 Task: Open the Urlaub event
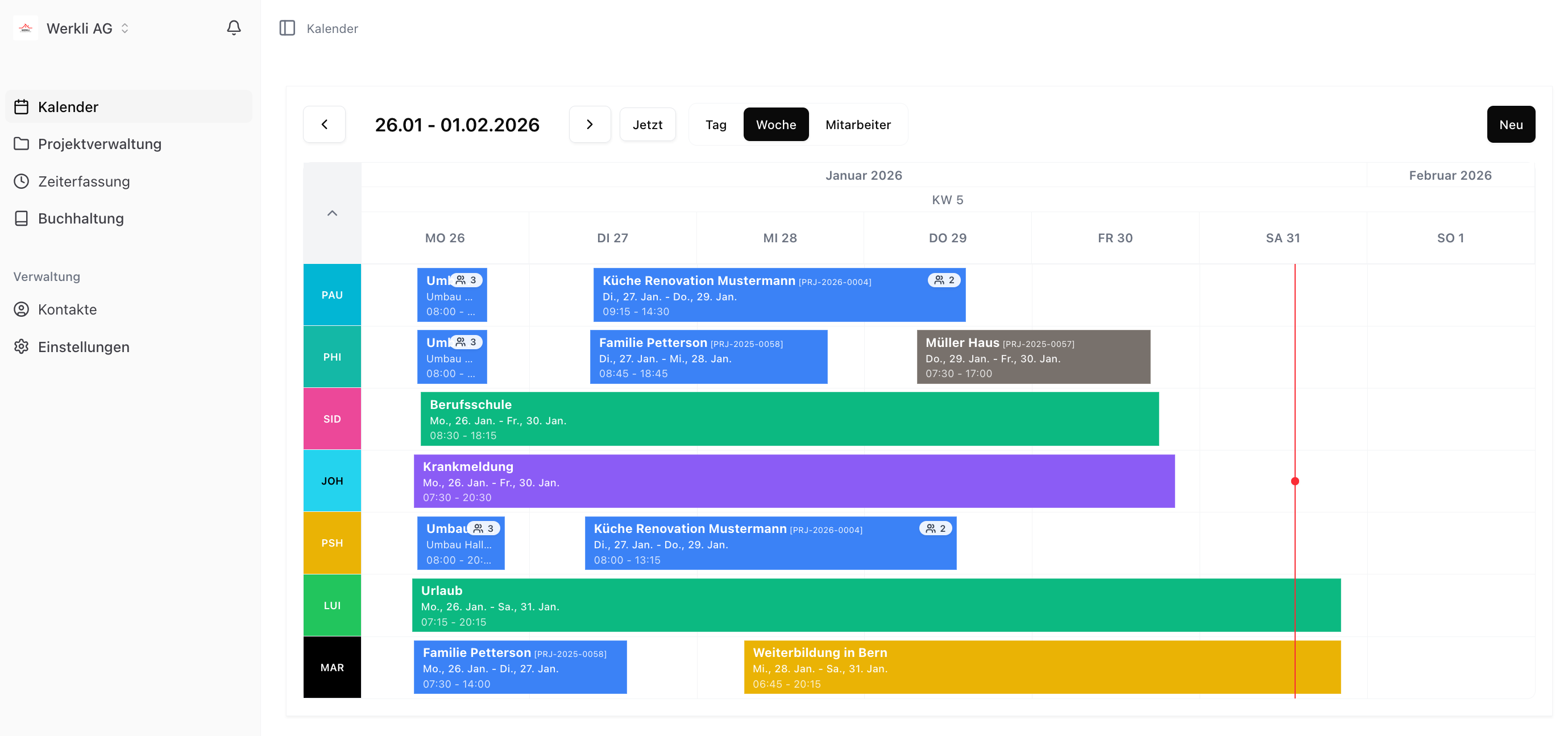pyautogui.click(x=877, y=606)
